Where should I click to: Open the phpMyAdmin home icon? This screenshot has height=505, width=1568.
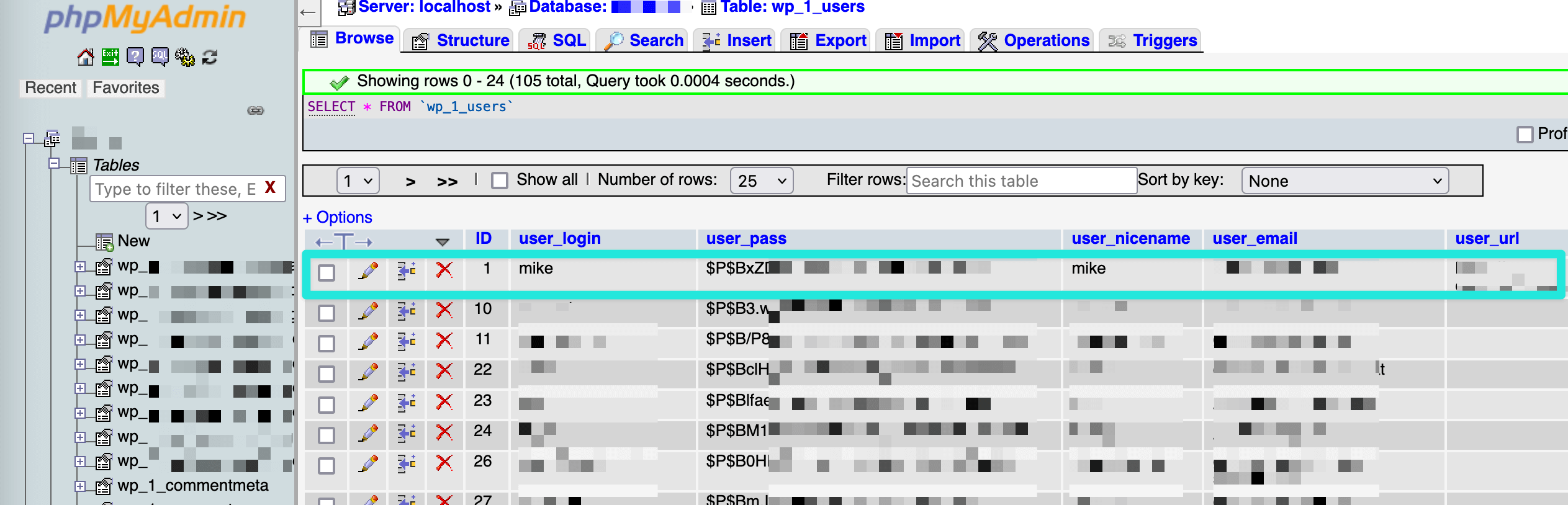85,58
